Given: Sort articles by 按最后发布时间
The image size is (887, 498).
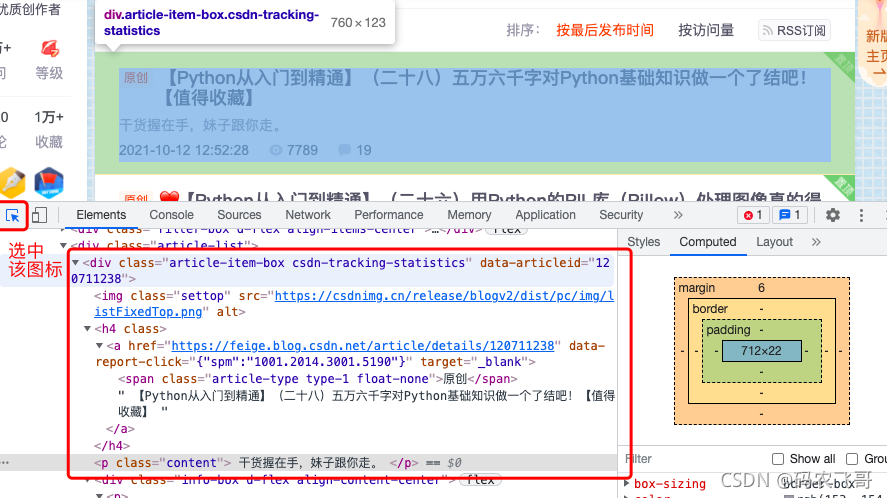Looking at the screenshot, I should [605, 31].
